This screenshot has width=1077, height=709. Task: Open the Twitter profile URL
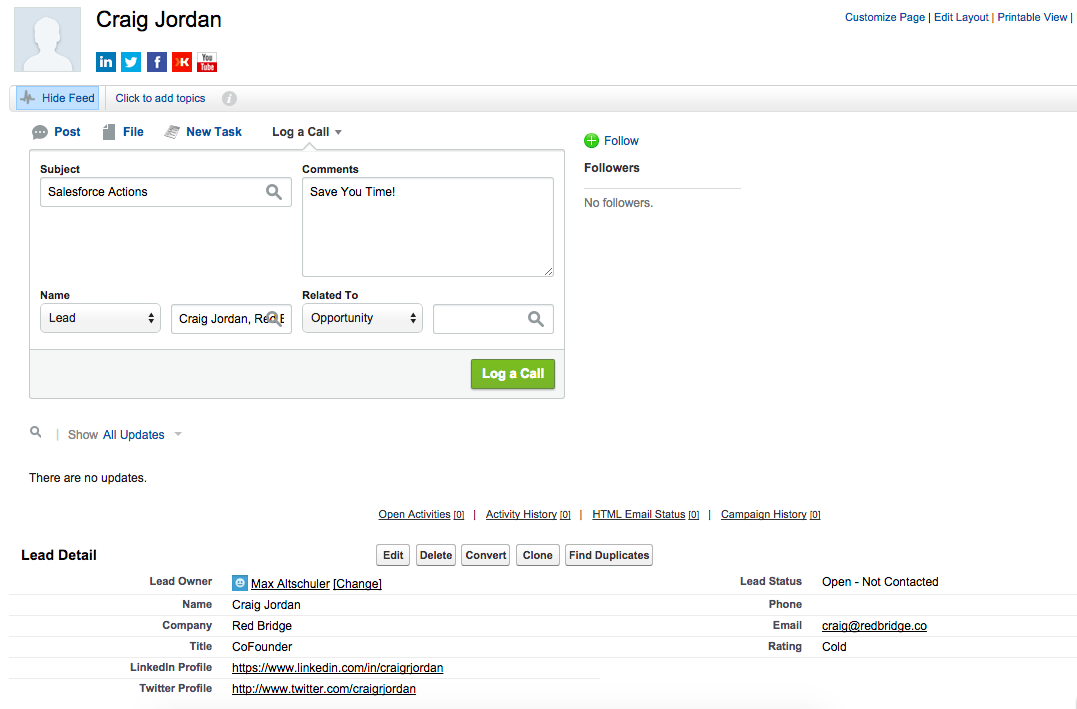pyautogui.click(x=324, y=689)
